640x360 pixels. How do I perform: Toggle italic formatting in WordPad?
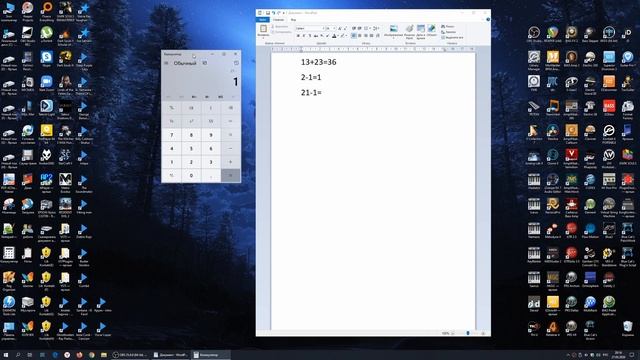(304, 36)
